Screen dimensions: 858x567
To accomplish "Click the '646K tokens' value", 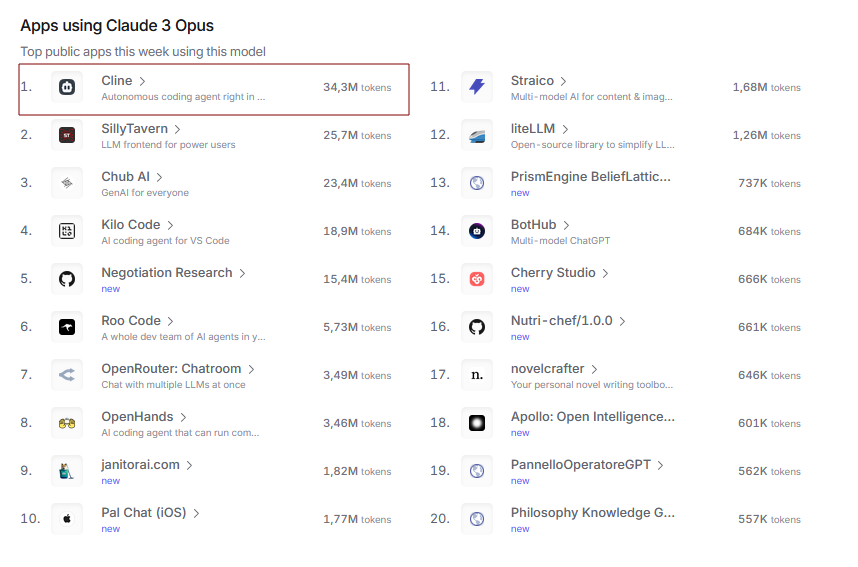I will (769, 375).
